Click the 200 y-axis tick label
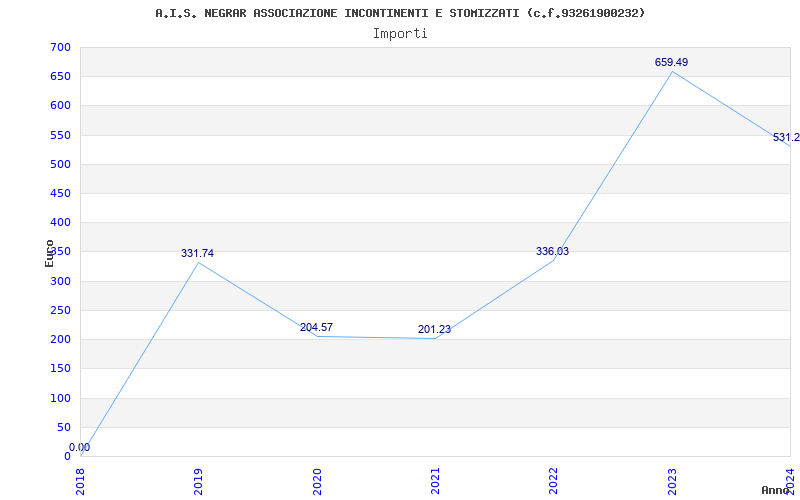Screen dimensions: 800x500 [x=60, y=339]
